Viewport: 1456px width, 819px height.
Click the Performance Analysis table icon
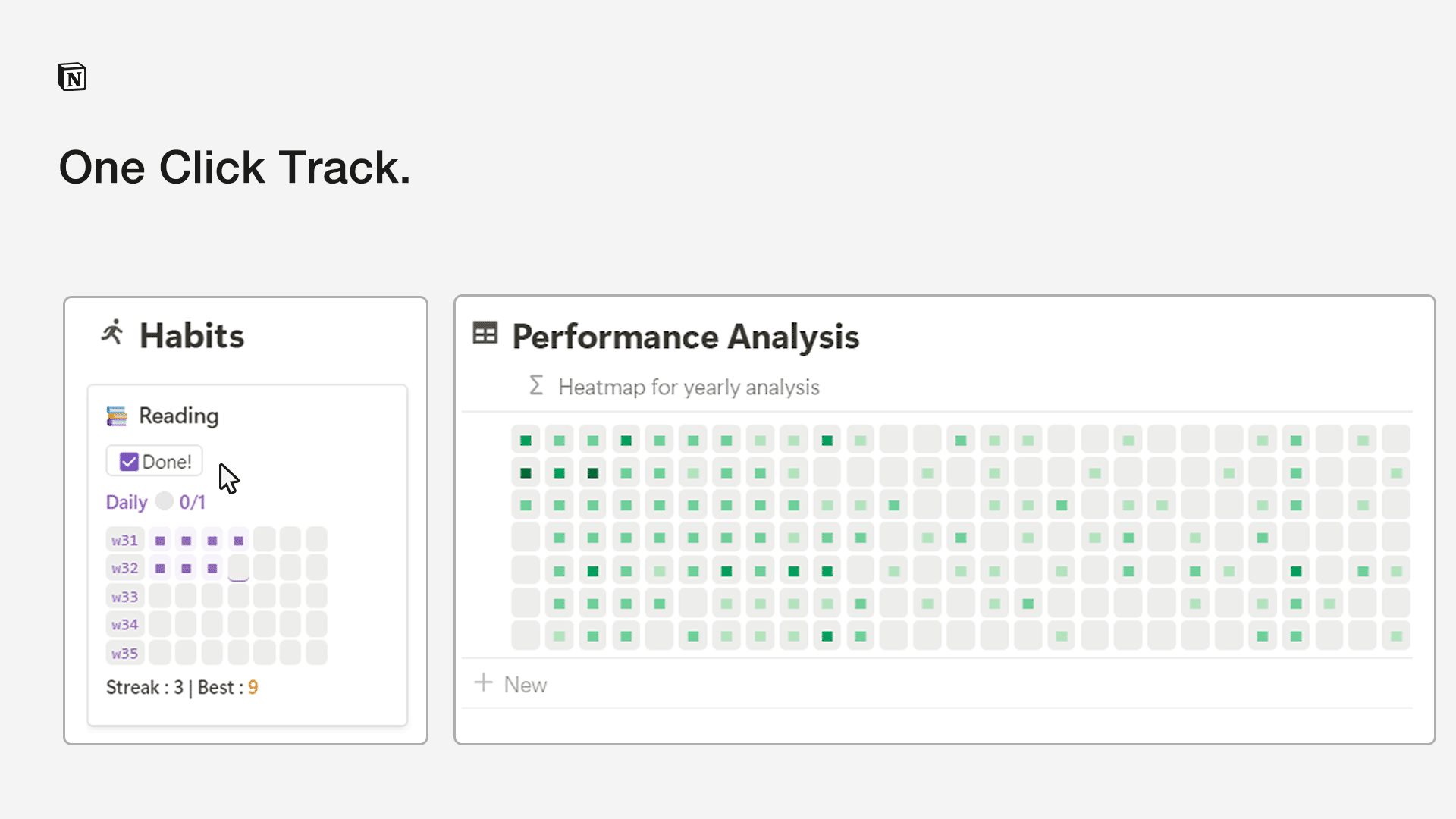tap(485, 333)
